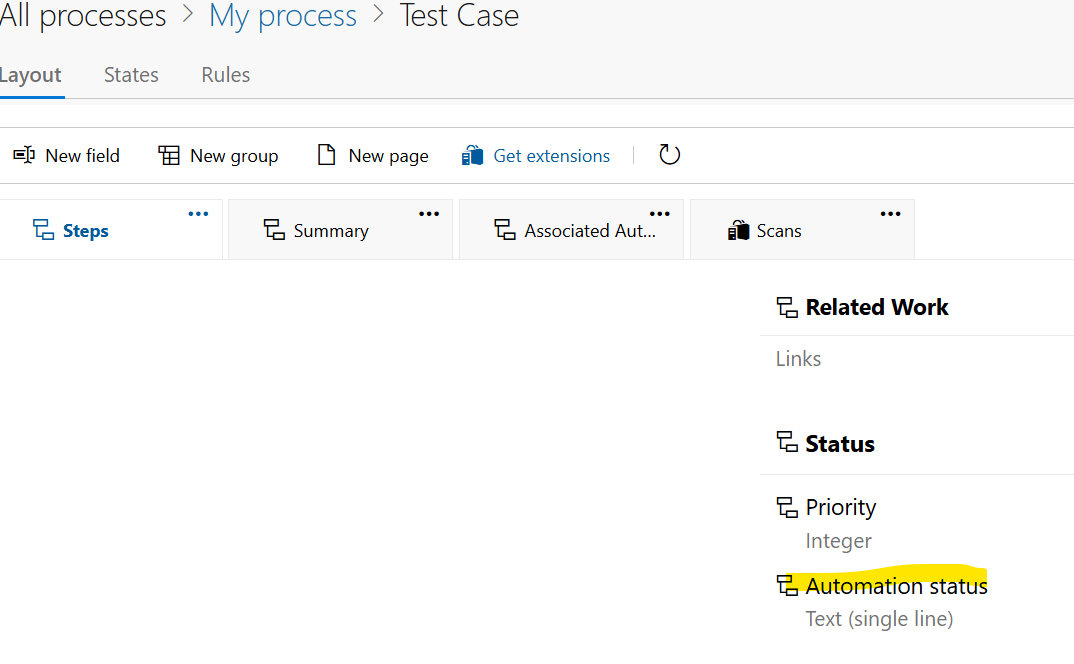The width and height of the screenshot is (1074, 664).
Task: Click the Get extensions shopping bag icon
Action: pos(471,155)
